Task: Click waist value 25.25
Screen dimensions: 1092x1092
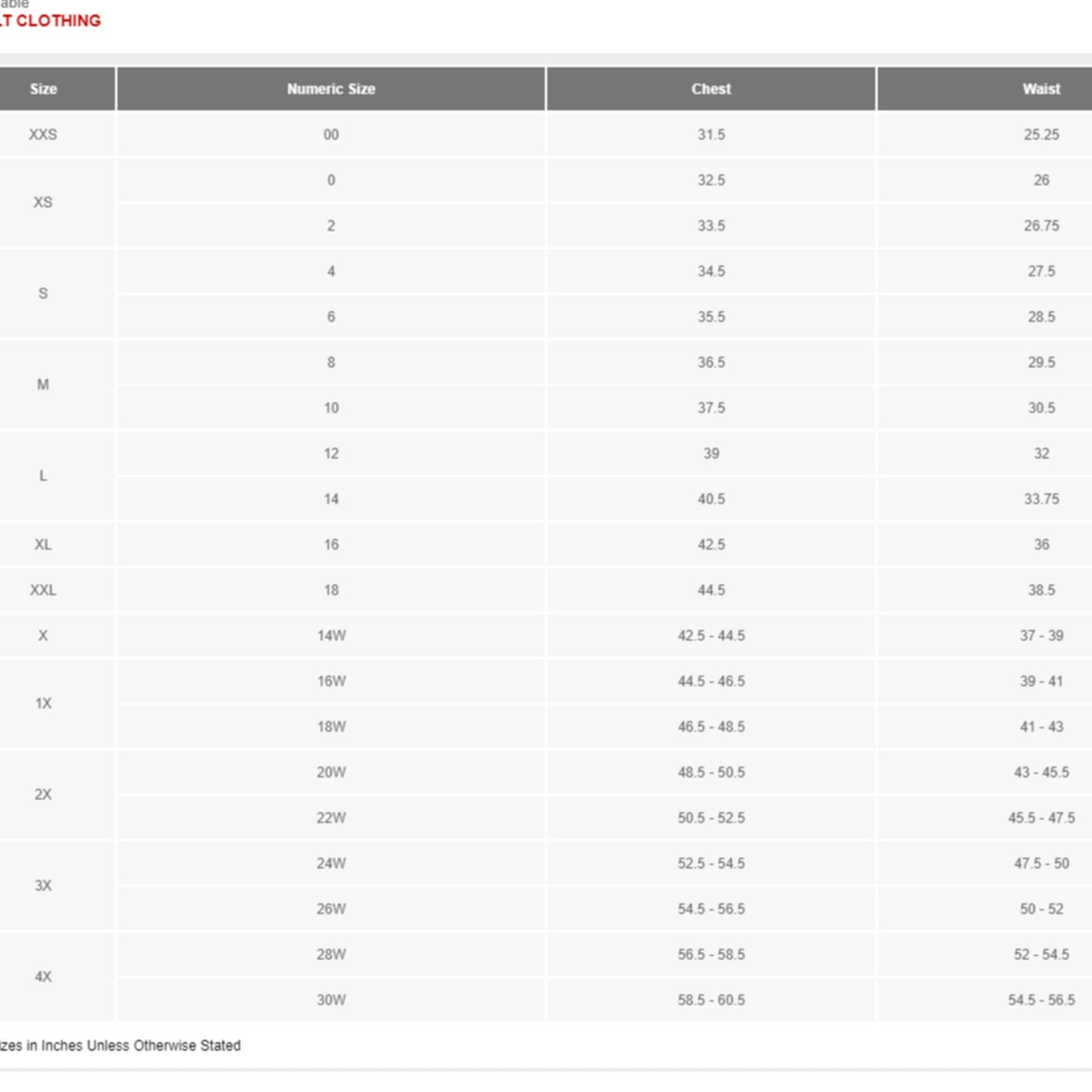Action: click(1041, 135)
